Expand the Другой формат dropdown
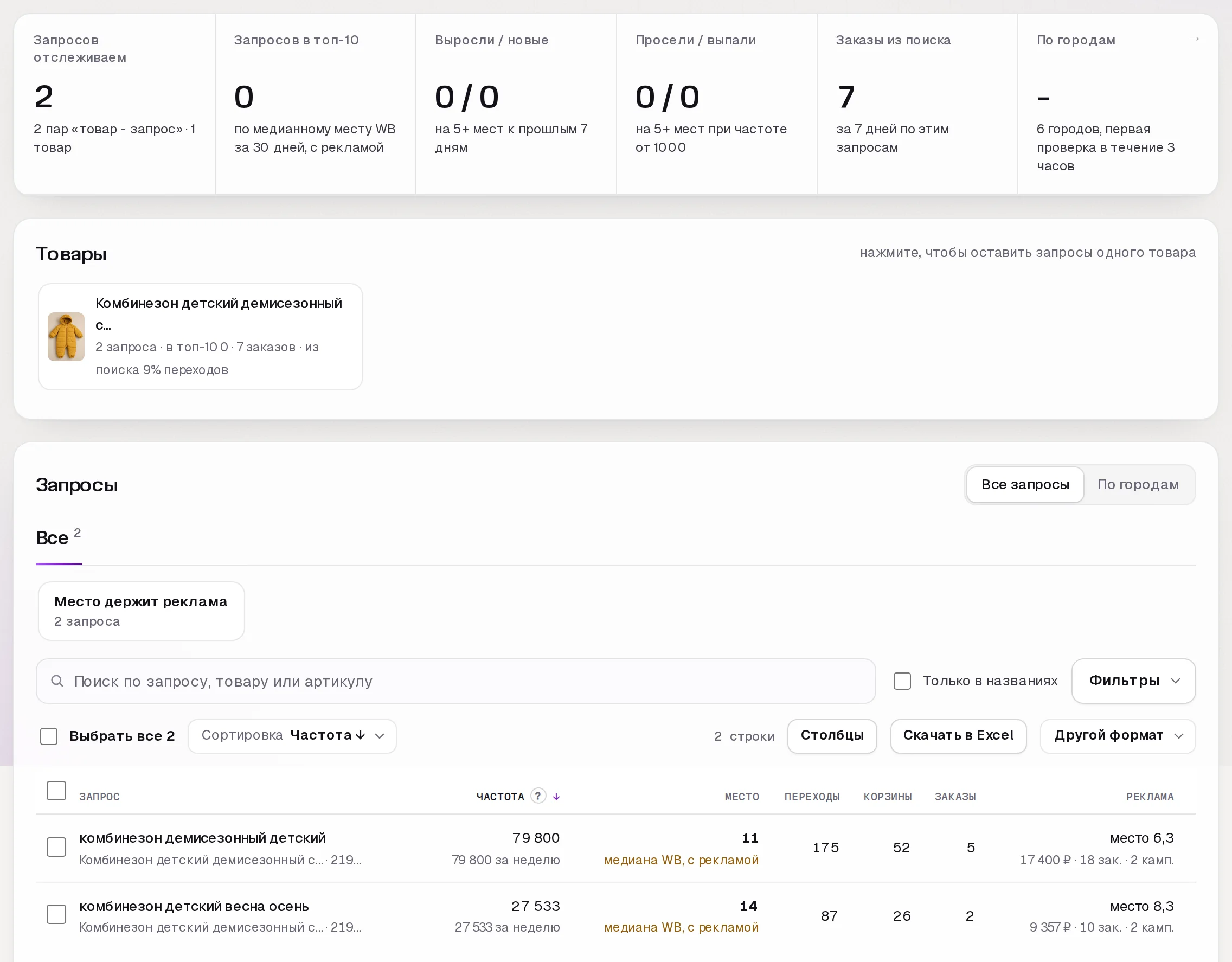1232x962 pixels. (1118, 736)
